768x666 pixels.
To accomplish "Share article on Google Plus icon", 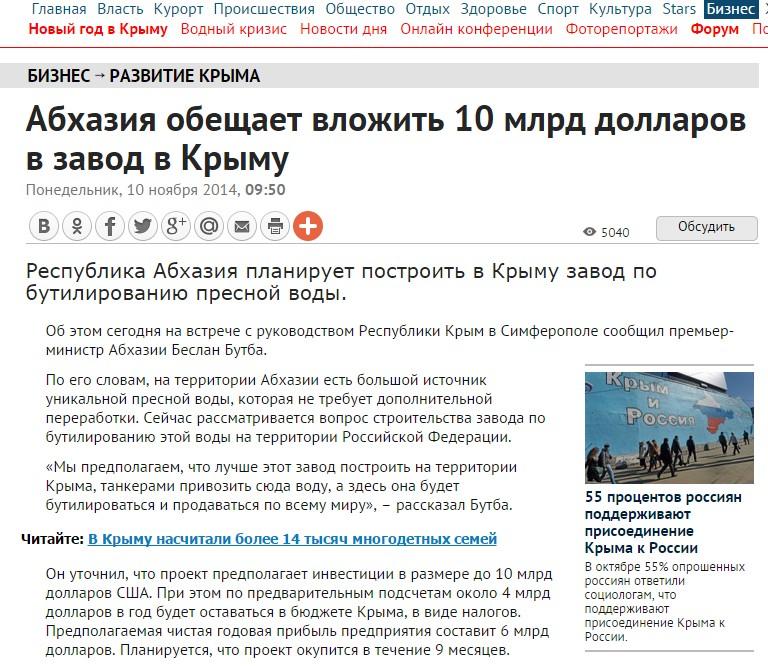I will tap(176, 226).
